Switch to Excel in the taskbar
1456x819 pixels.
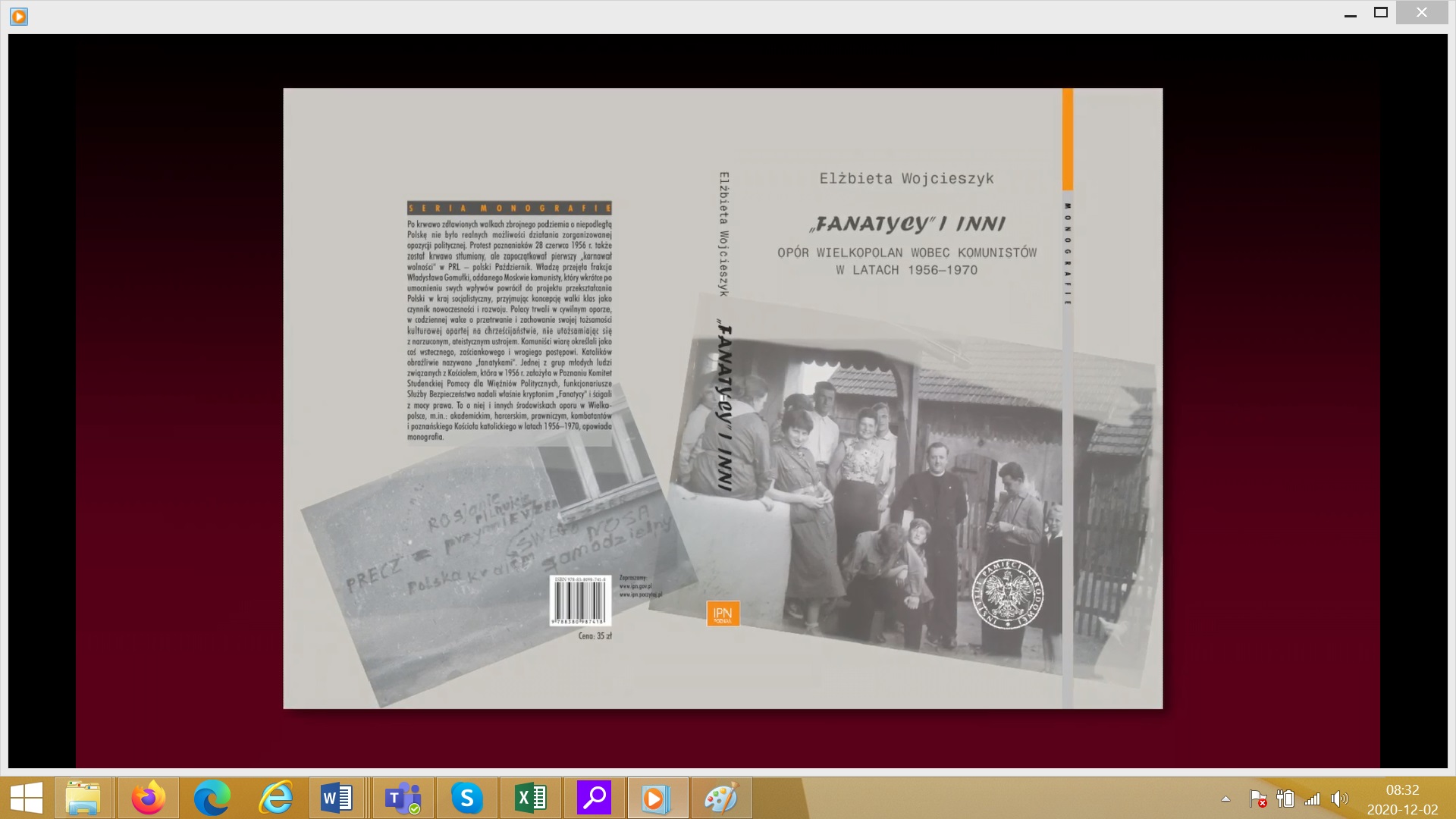[x=530, y=798]
